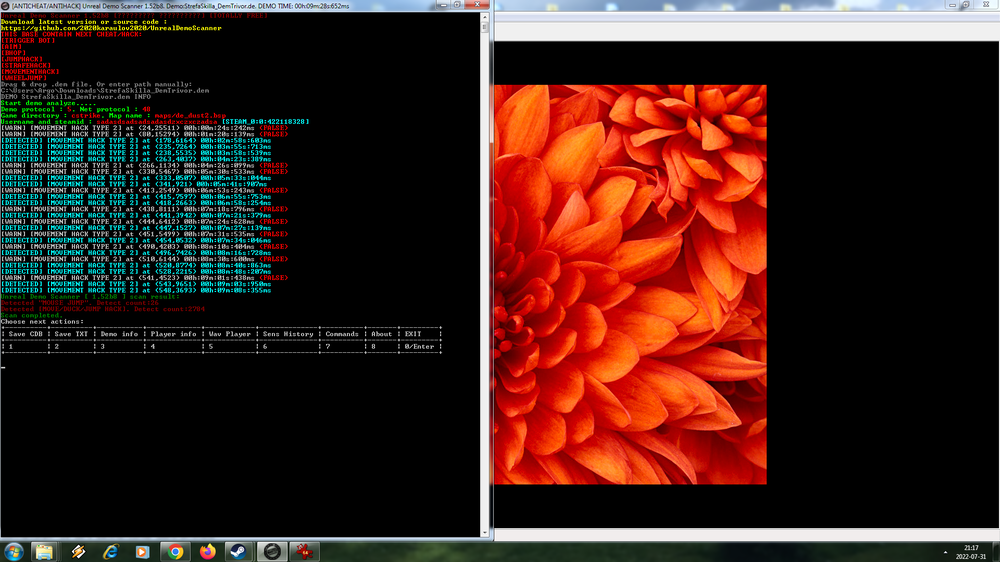This screenshot has height=562, width=1000.
Task: Click the 'Demo info' action cell
Action: click(119, 334)
